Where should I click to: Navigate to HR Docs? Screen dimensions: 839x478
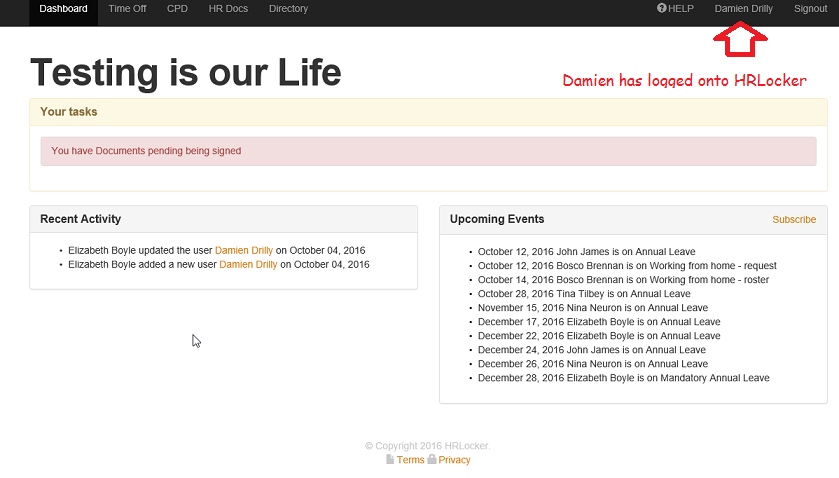228,9
